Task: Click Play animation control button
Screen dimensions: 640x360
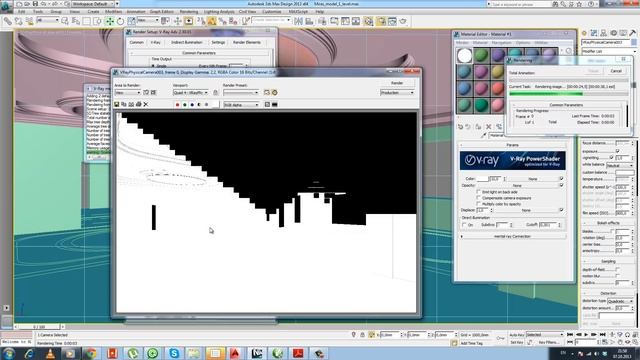Action: [587, 335]
